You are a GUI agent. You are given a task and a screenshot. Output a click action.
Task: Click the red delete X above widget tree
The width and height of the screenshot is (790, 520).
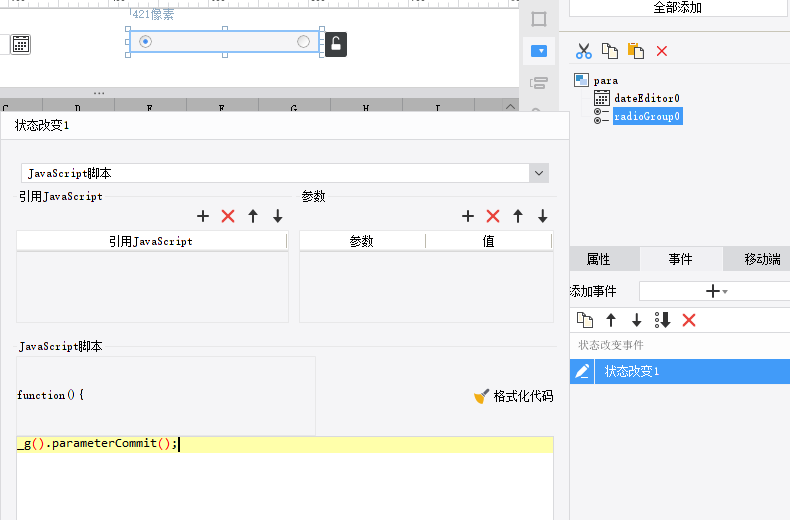point(661,51)
